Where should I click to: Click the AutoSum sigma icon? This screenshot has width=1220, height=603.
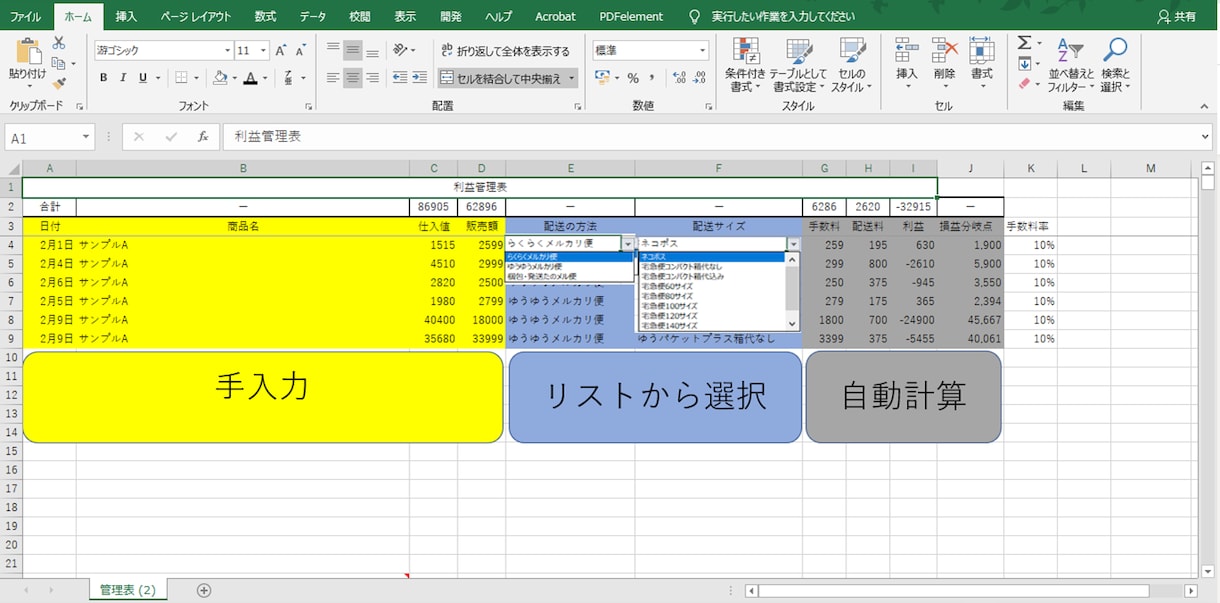pos(1024,43)
